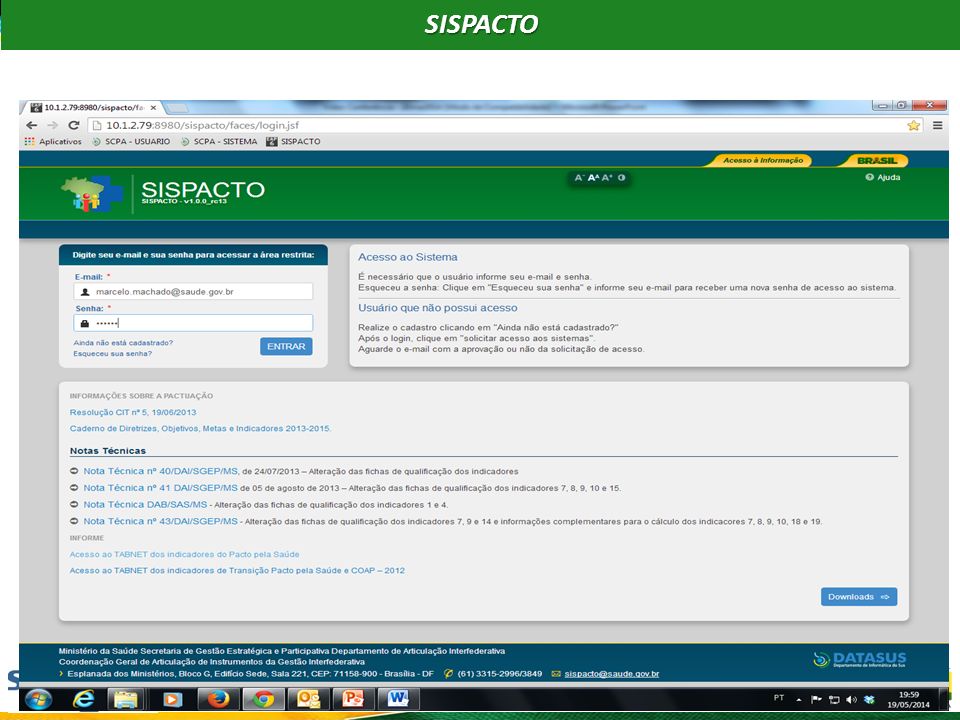Click the ENTRAR login button
The height and width of the screenshot is (720, 960).
coord(286,347)
